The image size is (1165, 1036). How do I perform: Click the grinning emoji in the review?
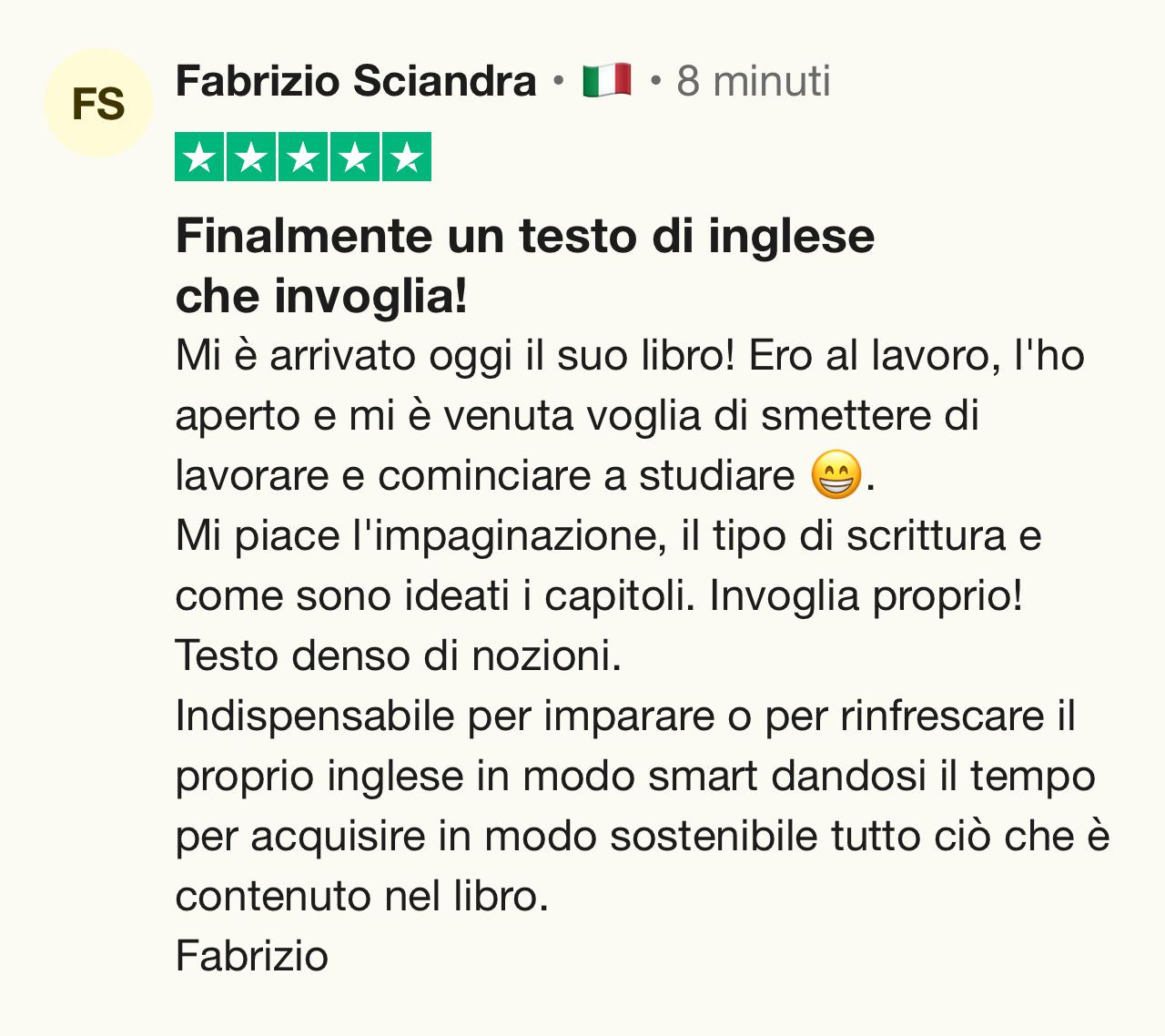tap(836, 475)
